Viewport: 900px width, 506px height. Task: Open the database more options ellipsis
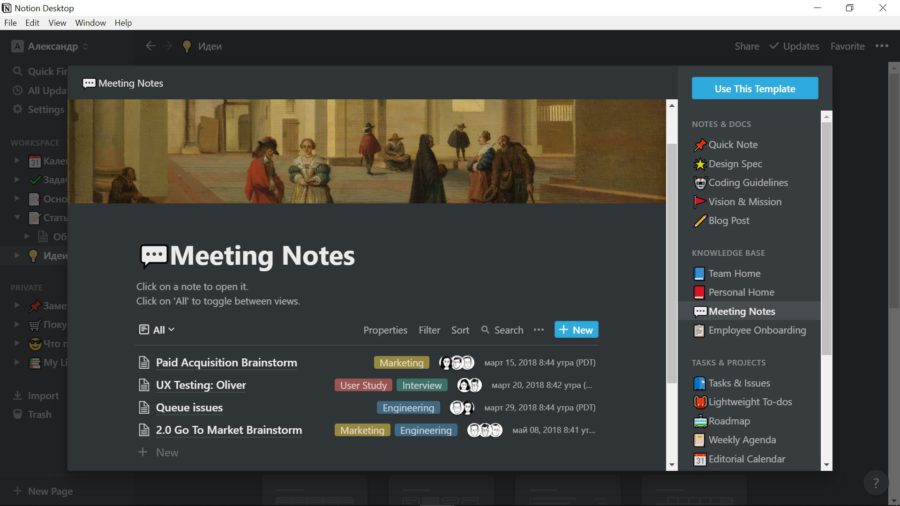[538, 330]
